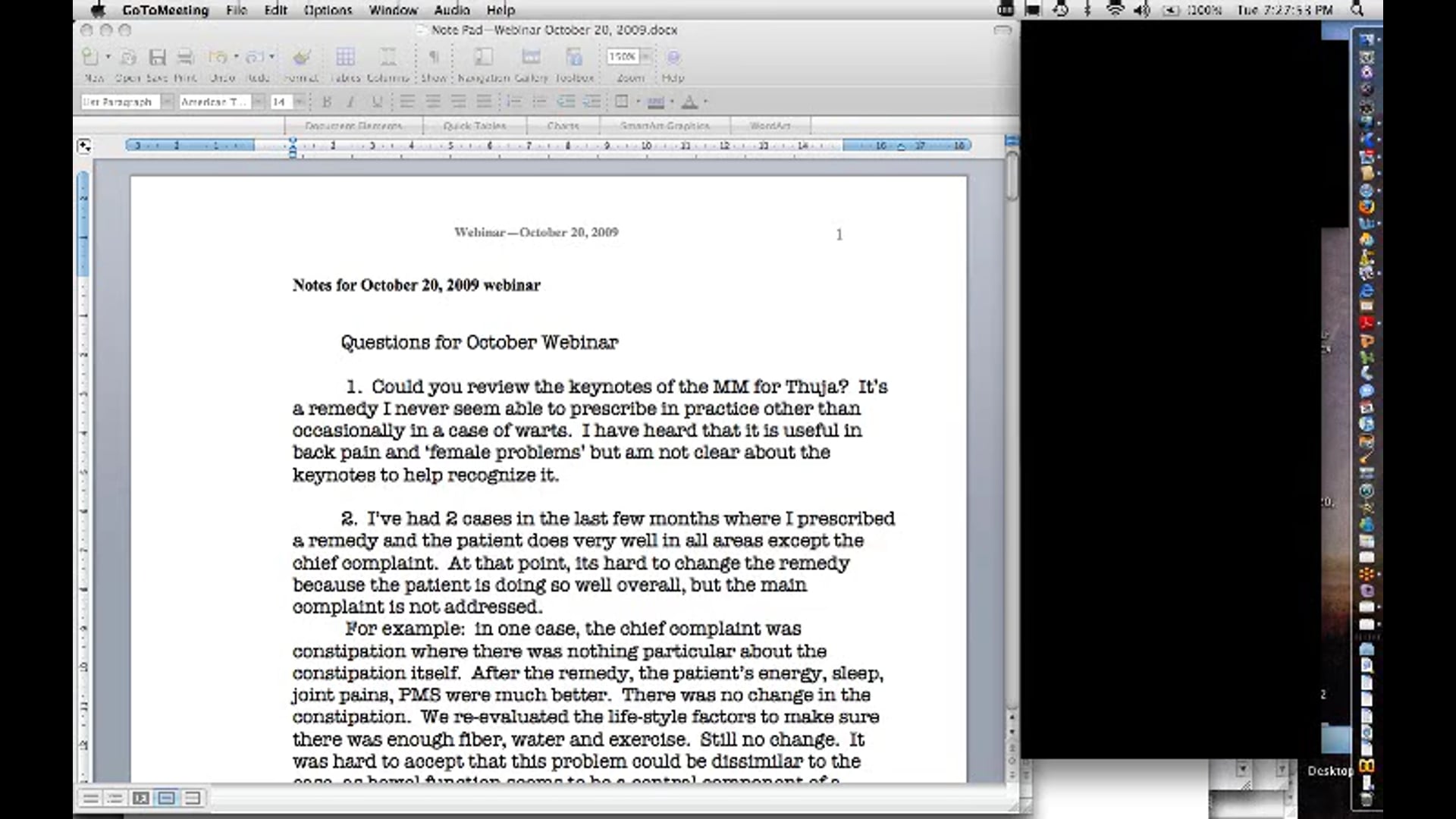Viewport: 1456px width, 819px height.
Task: Insert a table using Tables icon
Action: [x=345, y=58]
